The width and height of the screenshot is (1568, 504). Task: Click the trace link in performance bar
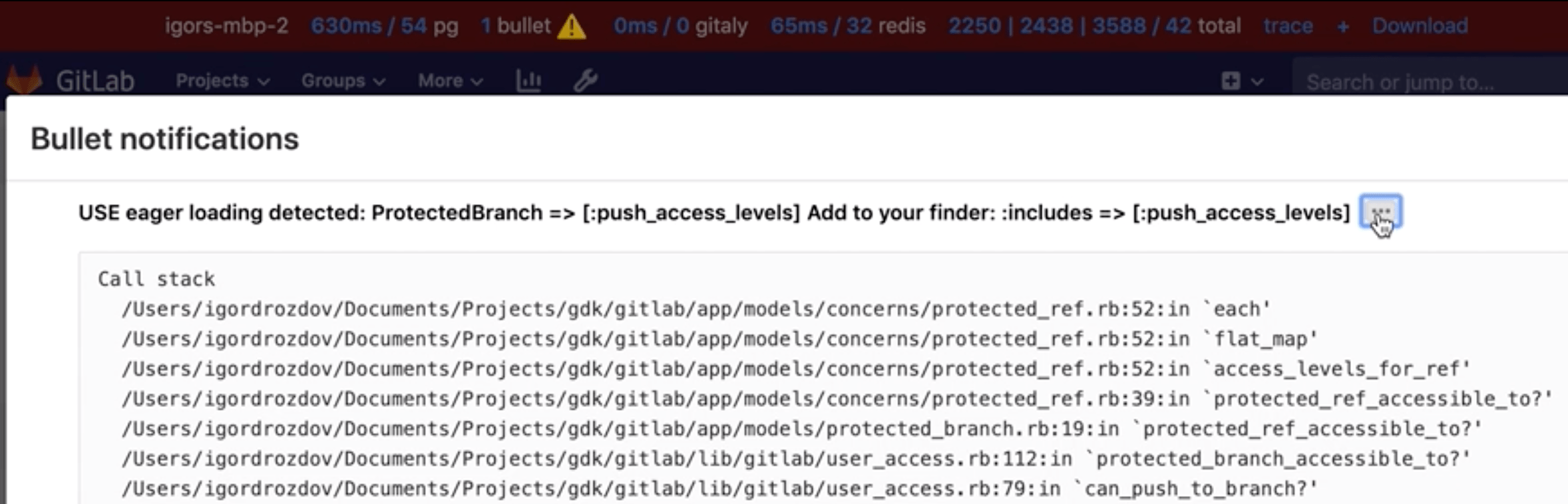coord(1288,26)
